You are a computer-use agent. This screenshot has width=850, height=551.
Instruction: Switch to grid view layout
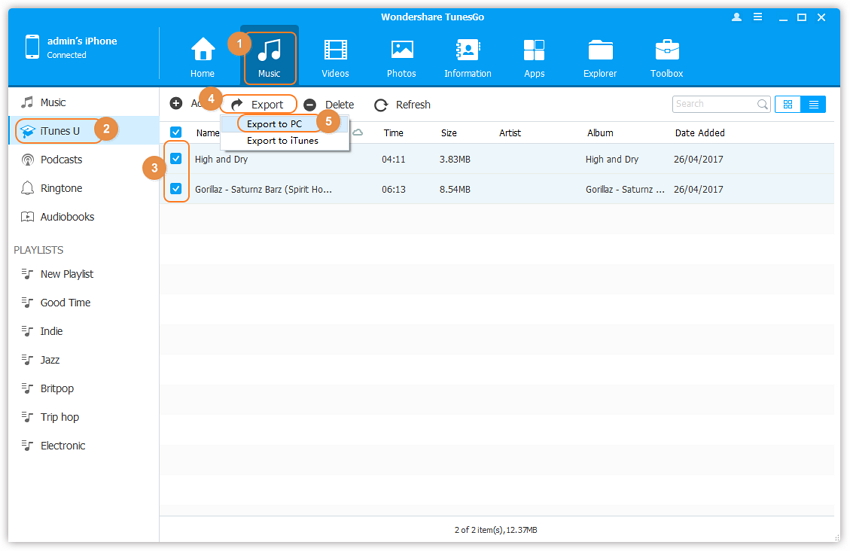pos(788,104)
